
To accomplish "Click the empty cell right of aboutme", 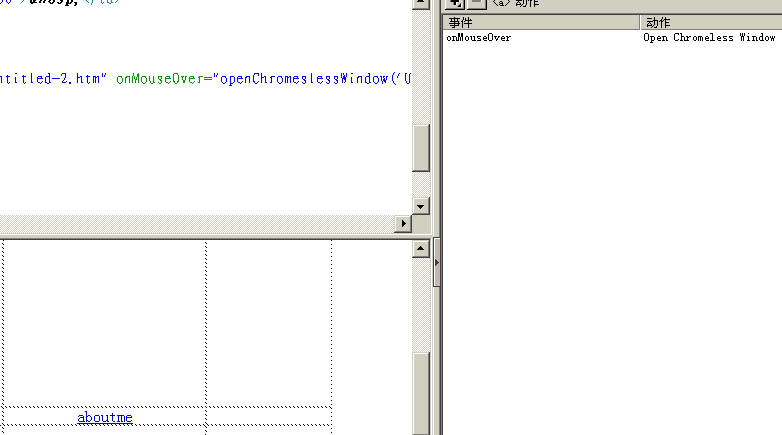I will tap(268, 418).
